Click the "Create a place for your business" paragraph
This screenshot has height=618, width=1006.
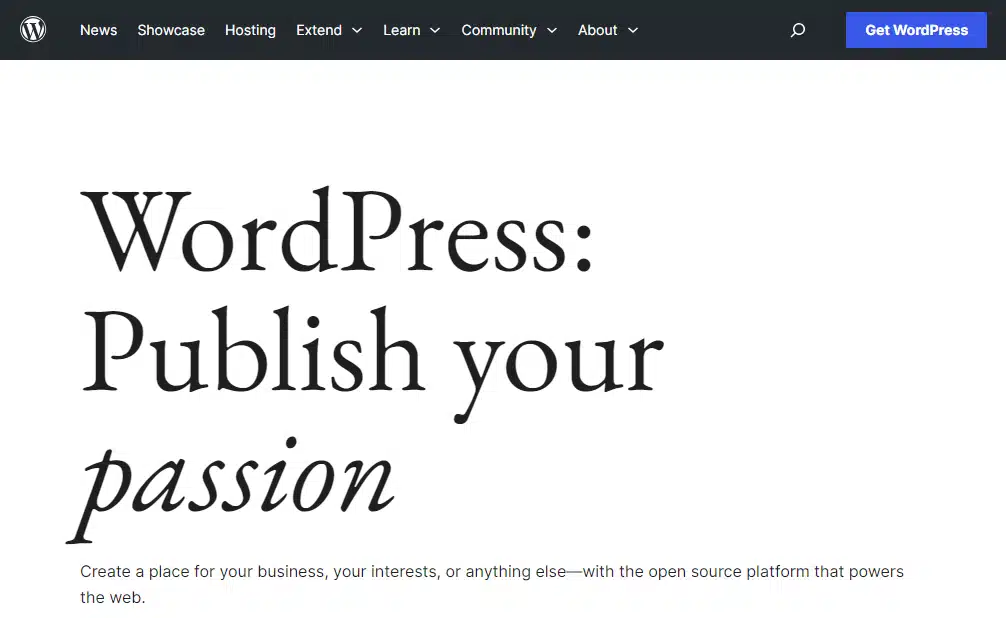coord(491,584)
